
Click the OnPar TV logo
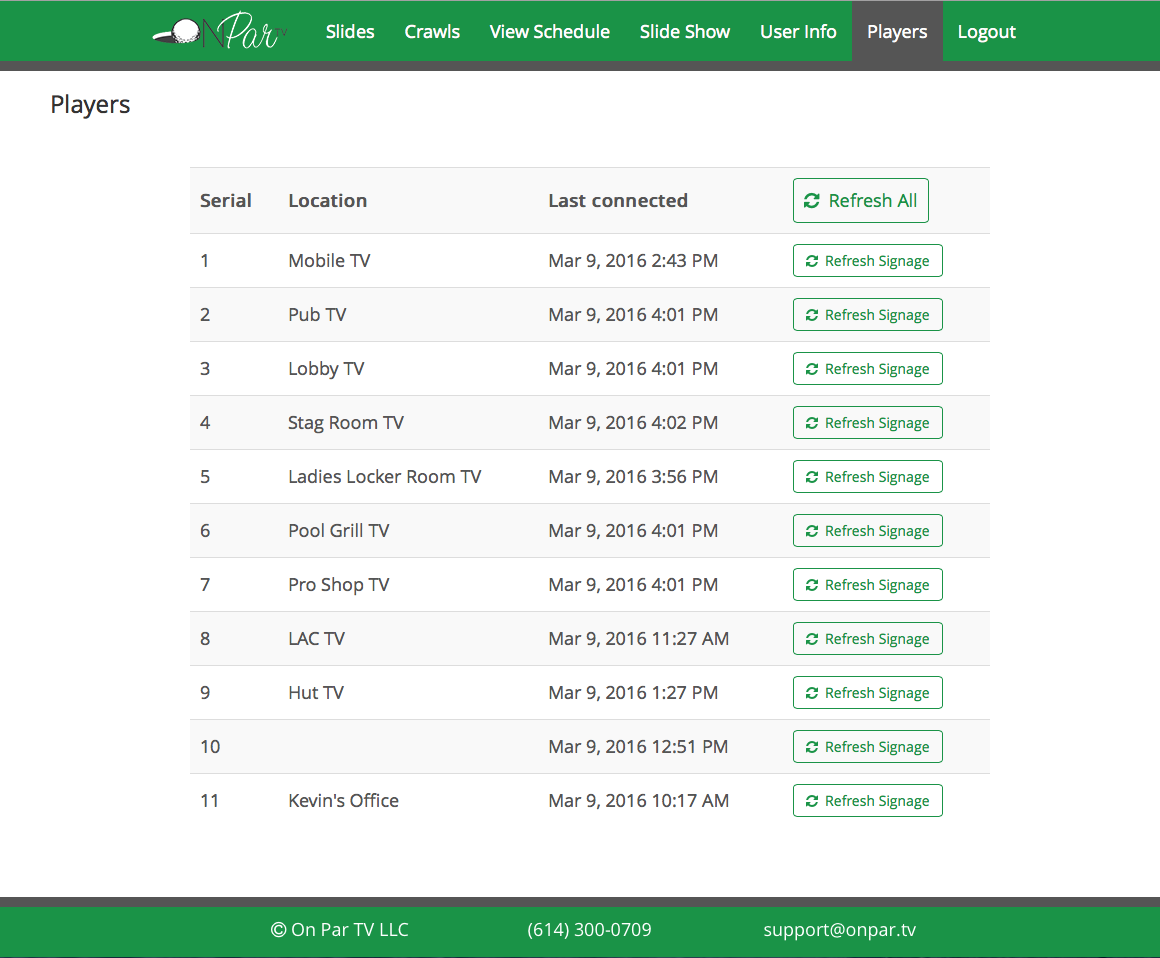tap(220, 31)
